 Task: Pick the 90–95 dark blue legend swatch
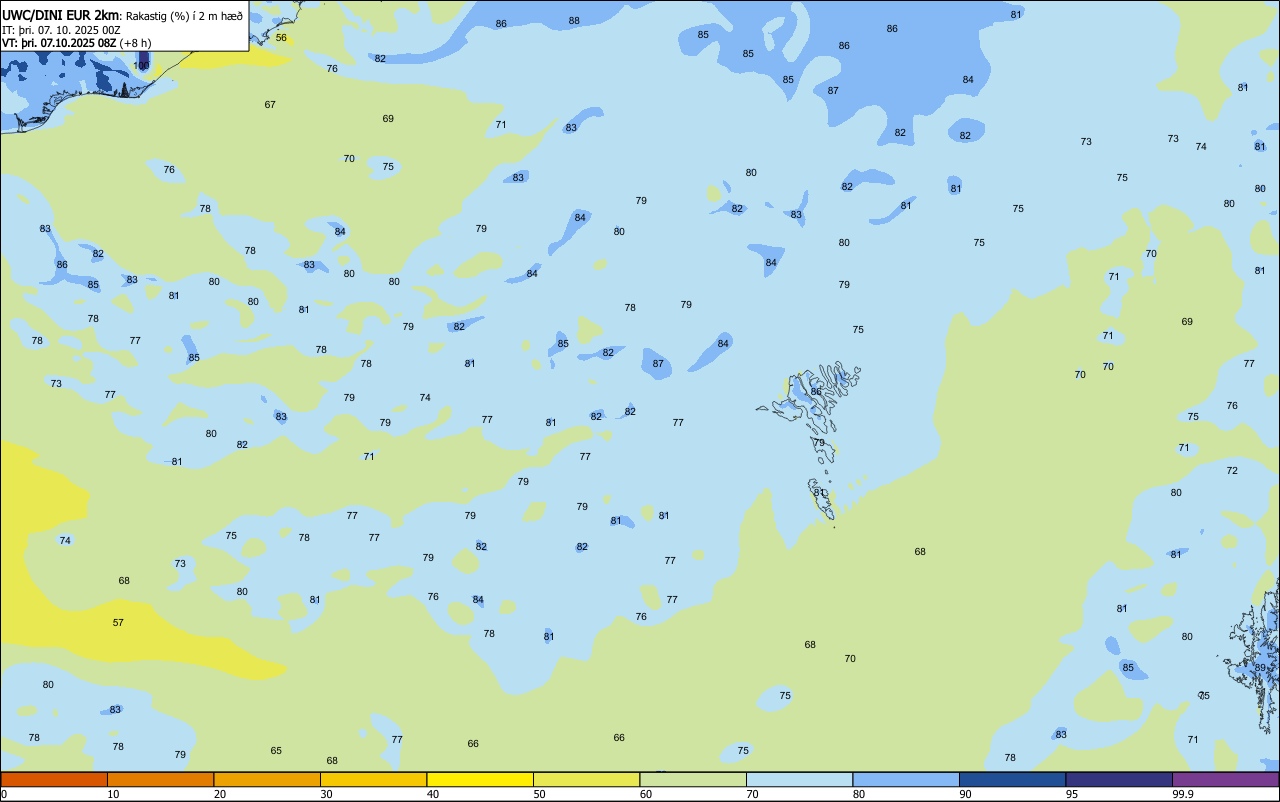[x=1012, y=779]
